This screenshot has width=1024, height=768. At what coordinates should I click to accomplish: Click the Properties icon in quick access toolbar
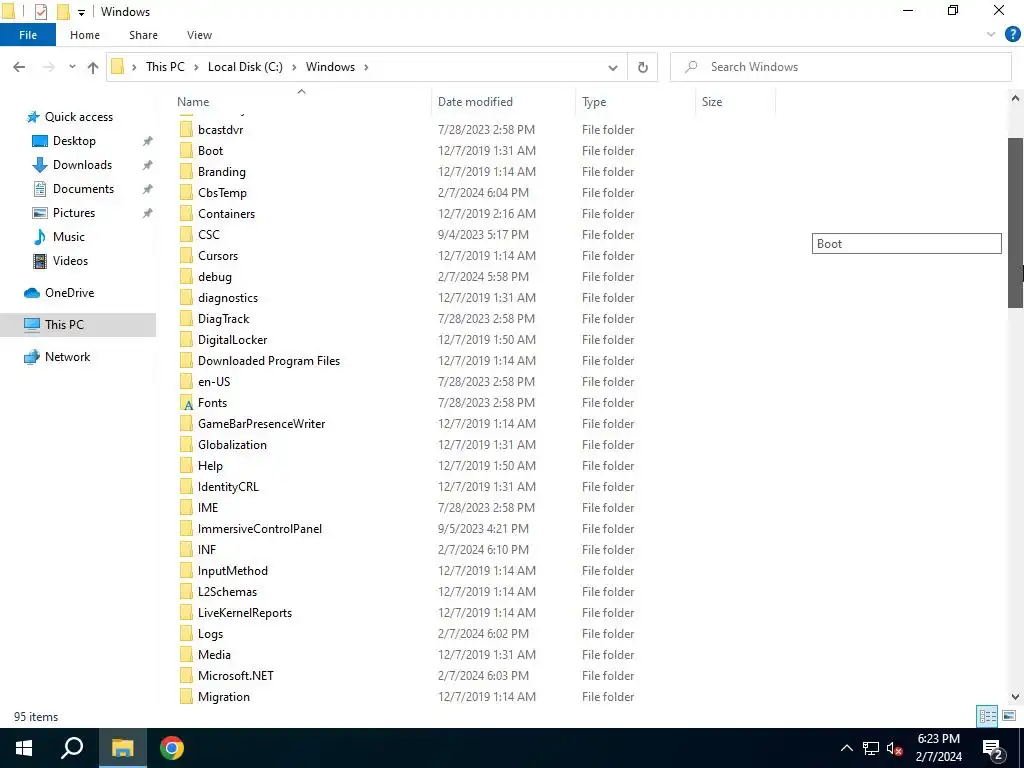pyautogui.click(x=40, y=12)
